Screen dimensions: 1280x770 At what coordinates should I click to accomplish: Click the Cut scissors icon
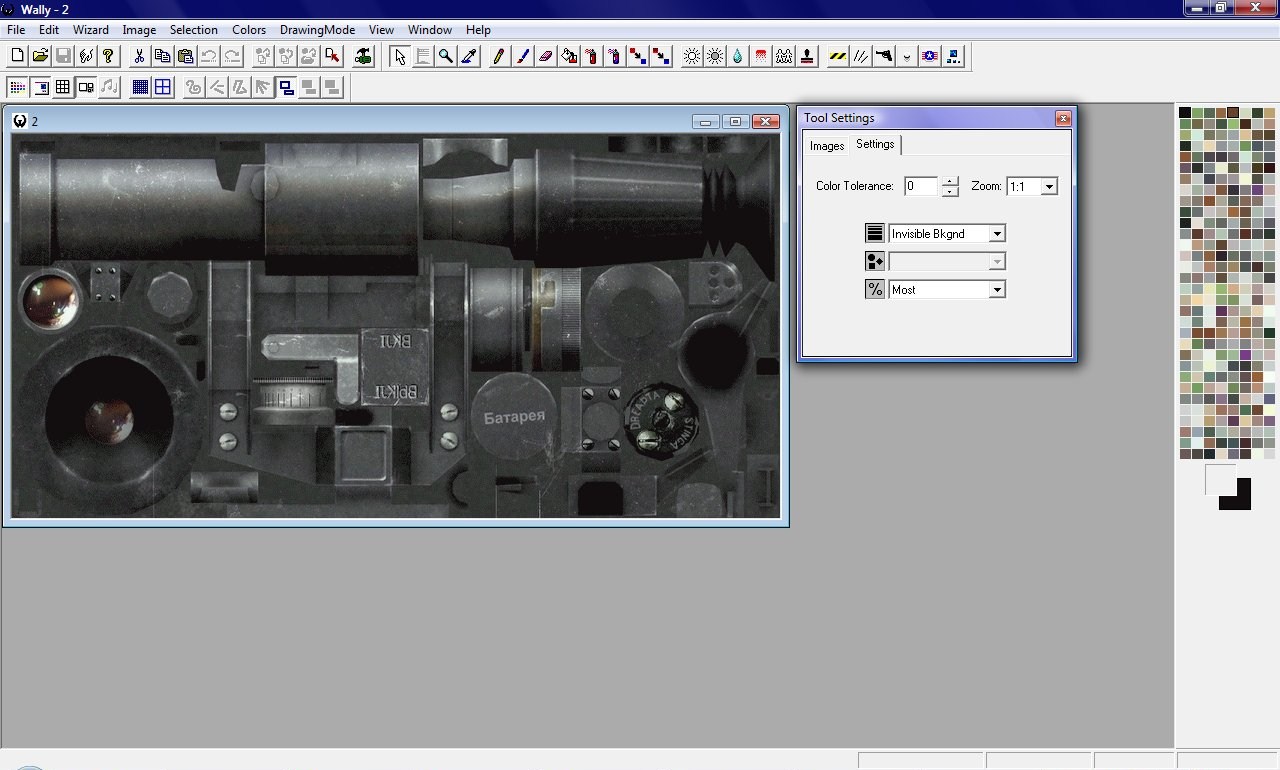pyautogui.click(x=139, y=56)
